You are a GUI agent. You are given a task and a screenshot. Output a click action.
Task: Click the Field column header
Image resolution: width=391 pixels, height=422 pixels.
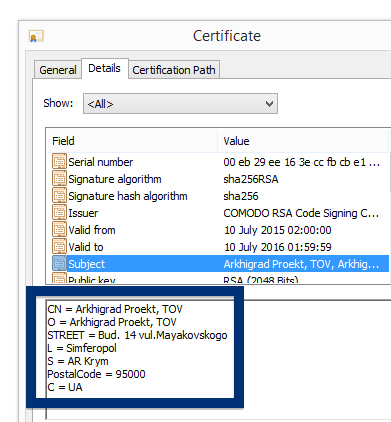[x=132, y=141]
